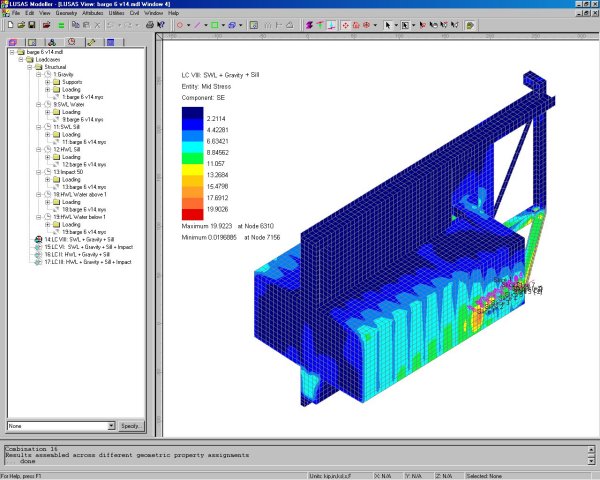
Task: Click the Open file folder icon
Action: pyautogui.click(x=19, y=24)
